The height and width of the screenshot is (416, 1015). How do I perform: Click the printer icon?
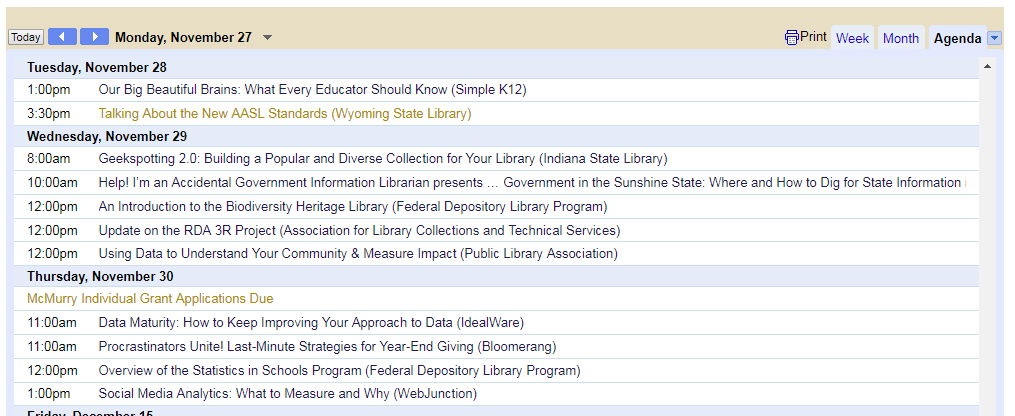click(x=791, y=38)
